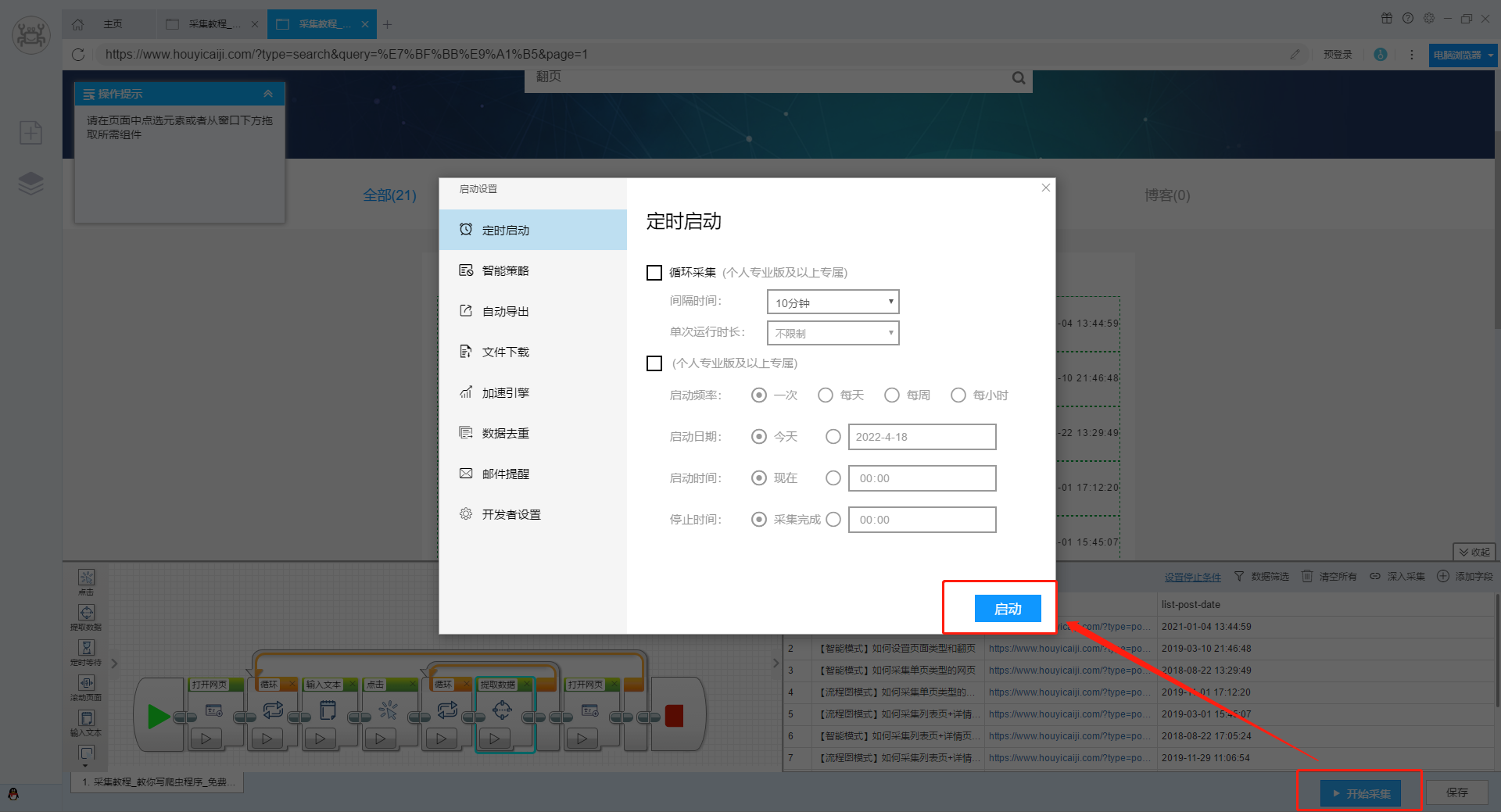Click the green start play node in the flow
1501x812 pixels.
point(159,716)
